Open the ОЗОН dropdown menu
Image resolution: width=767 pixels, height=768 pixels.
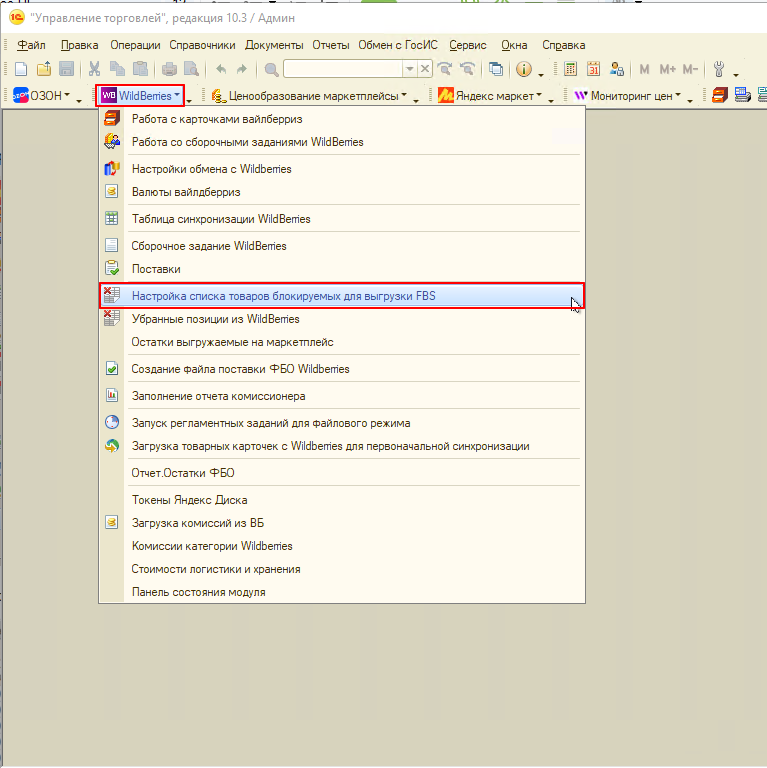coord(41,96)
